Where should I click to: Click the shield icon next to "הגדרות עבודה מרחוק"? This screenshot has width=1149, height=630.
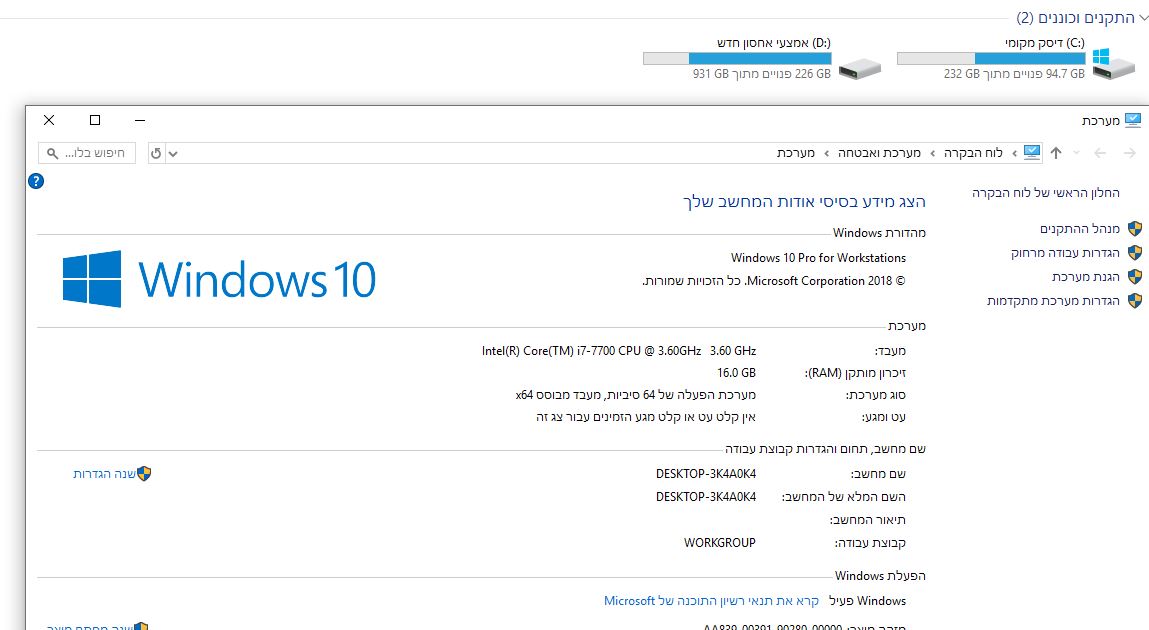[x=1134, y=253]
